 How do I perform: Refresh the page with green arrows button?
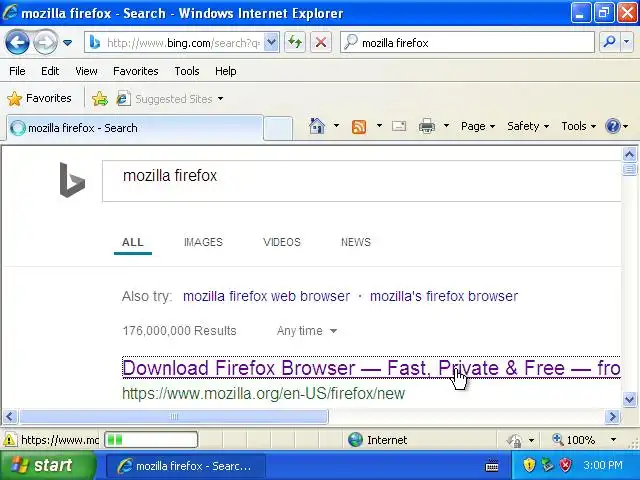[x=295, y=42]
